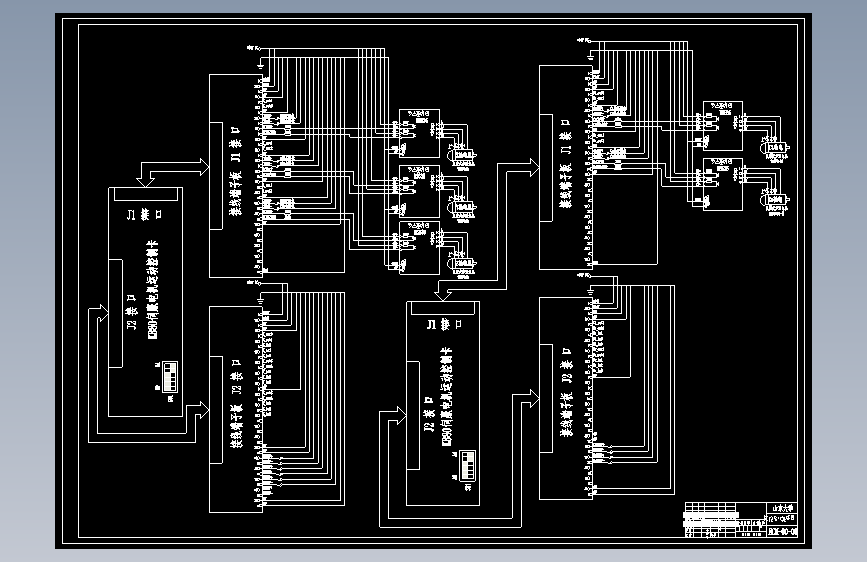The image size is (867, 562).
Task: Select the middle servo driver box in center
Action: click(x=420, y=191)
